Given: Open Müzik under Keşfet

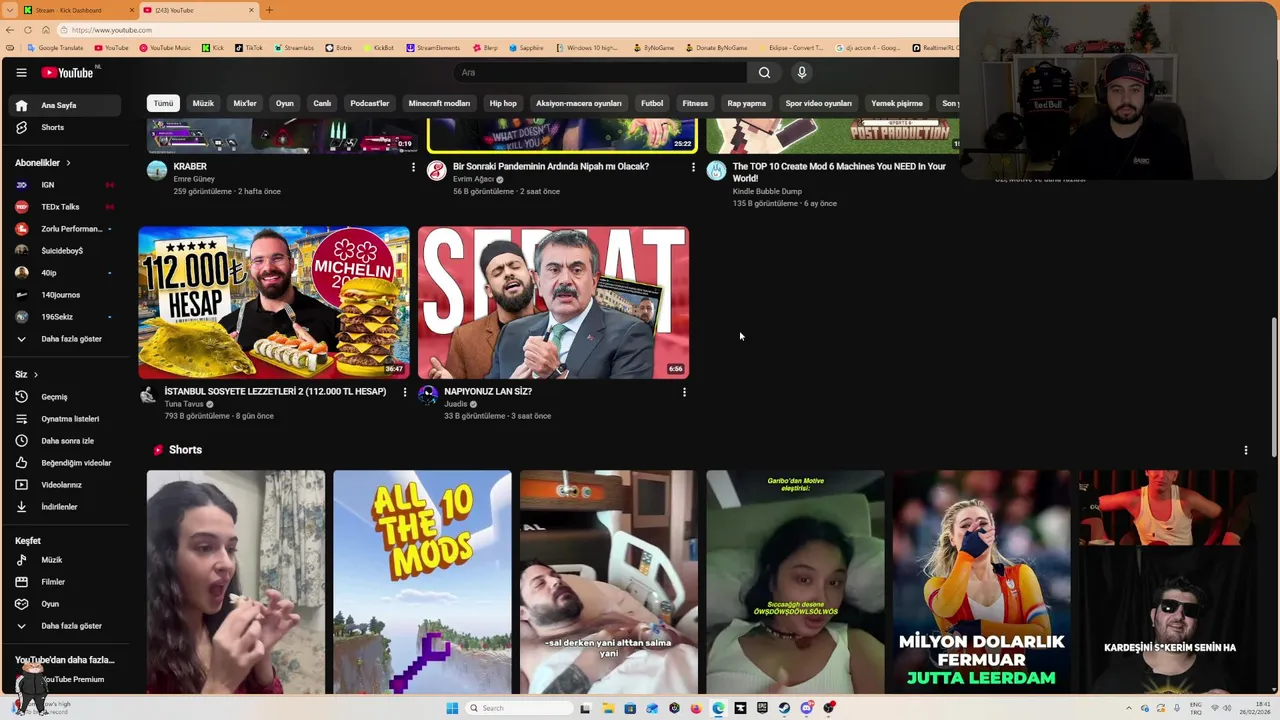Looking at the screenshot, I should [x=64, y=560].
